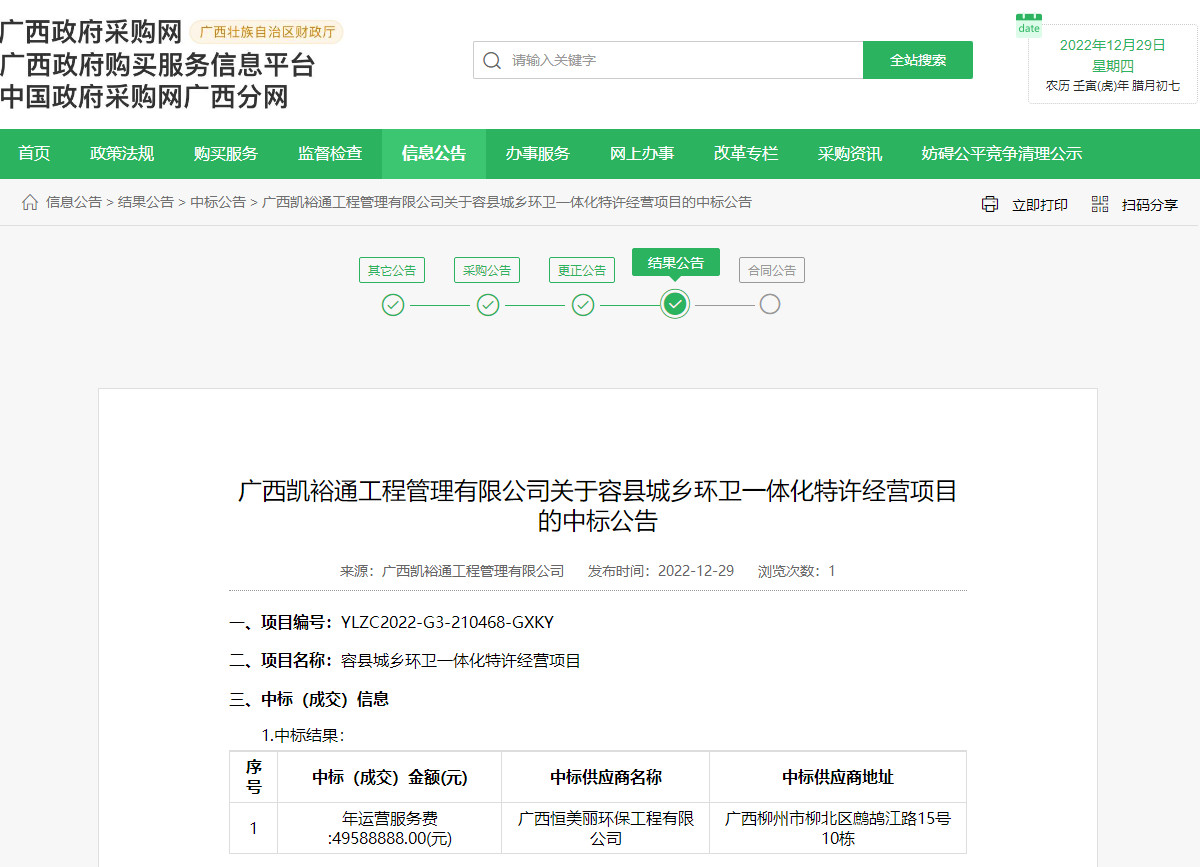Focus the keyword search input field

click(680, 60)
